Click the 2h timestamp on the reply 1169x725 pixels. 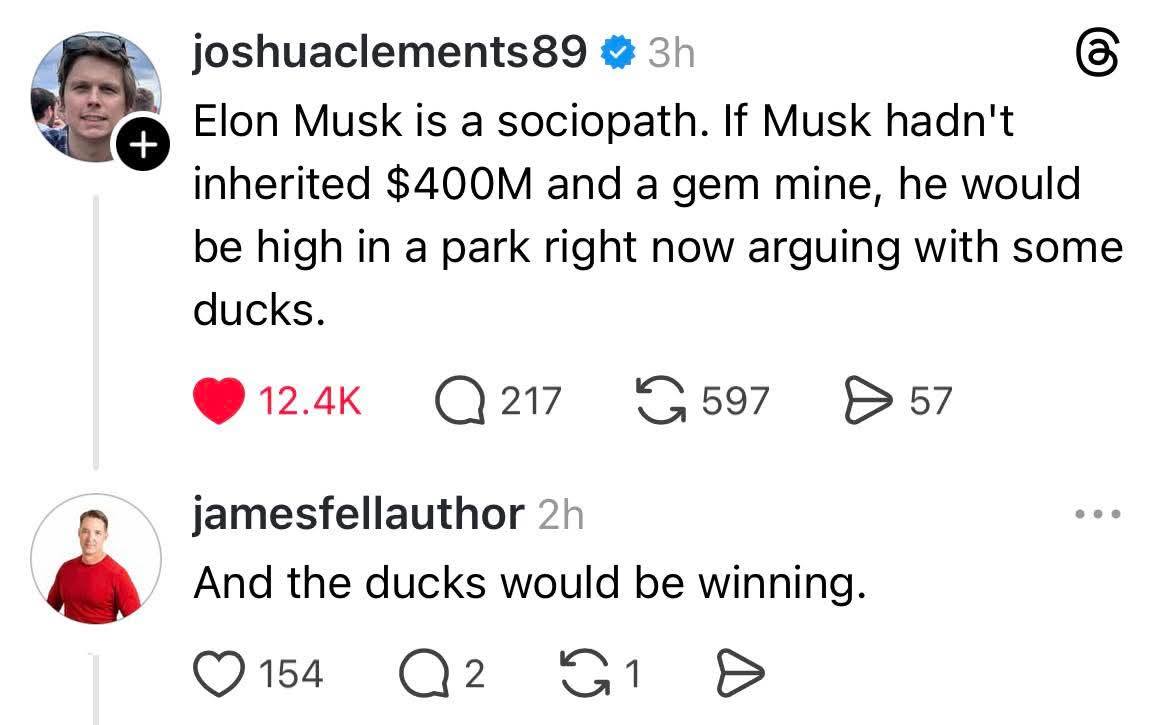point(556,514)
